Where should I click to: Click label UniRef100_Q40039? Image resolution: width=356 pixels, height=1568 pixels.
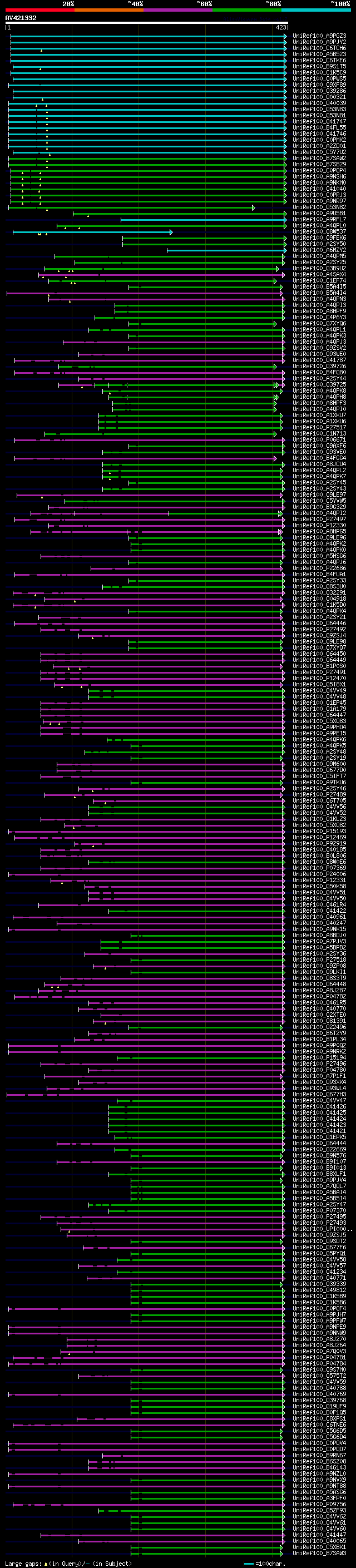coord(319,103)
